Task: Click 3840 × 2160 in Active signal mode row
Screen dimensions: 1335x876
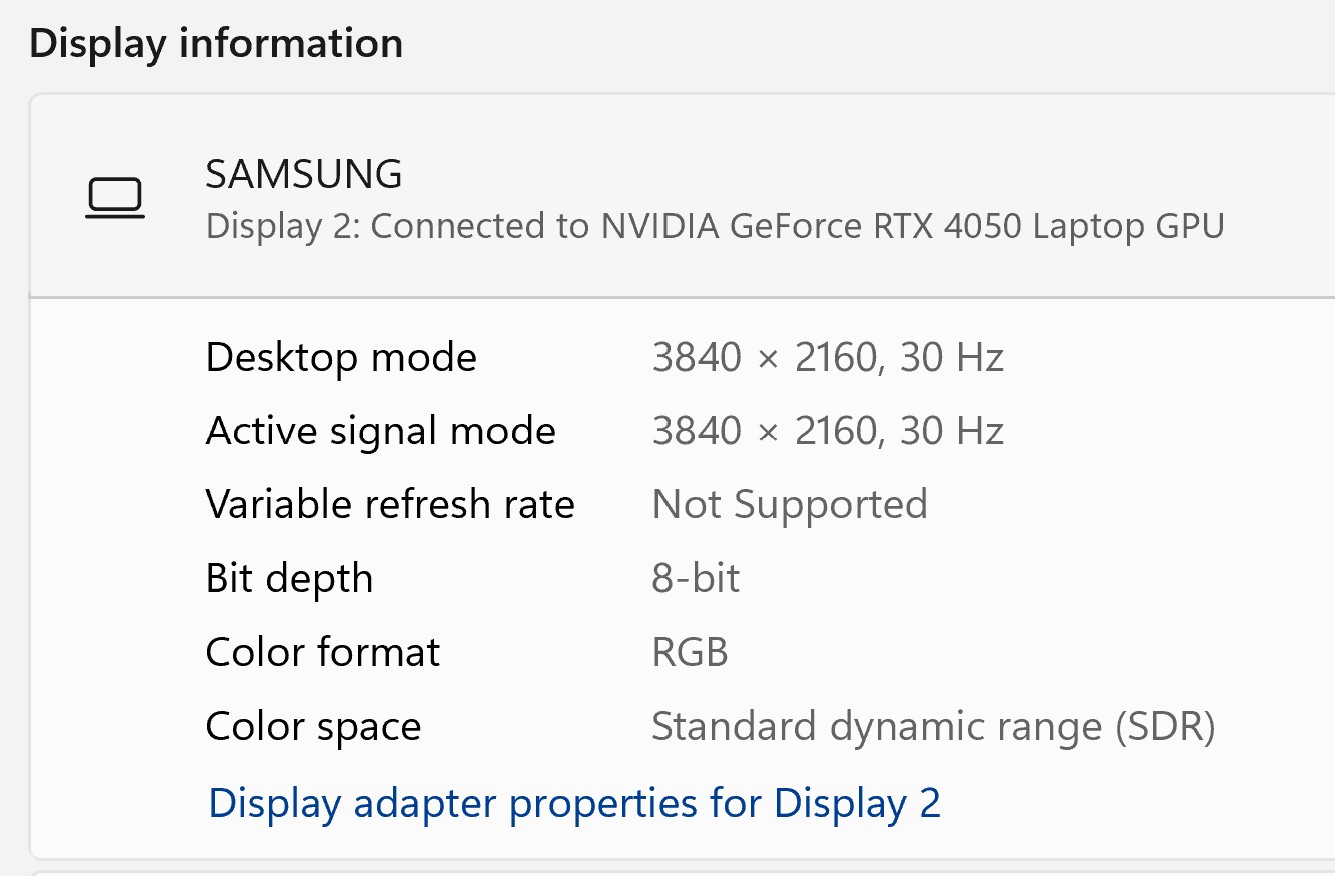Action: pos(764,431)
